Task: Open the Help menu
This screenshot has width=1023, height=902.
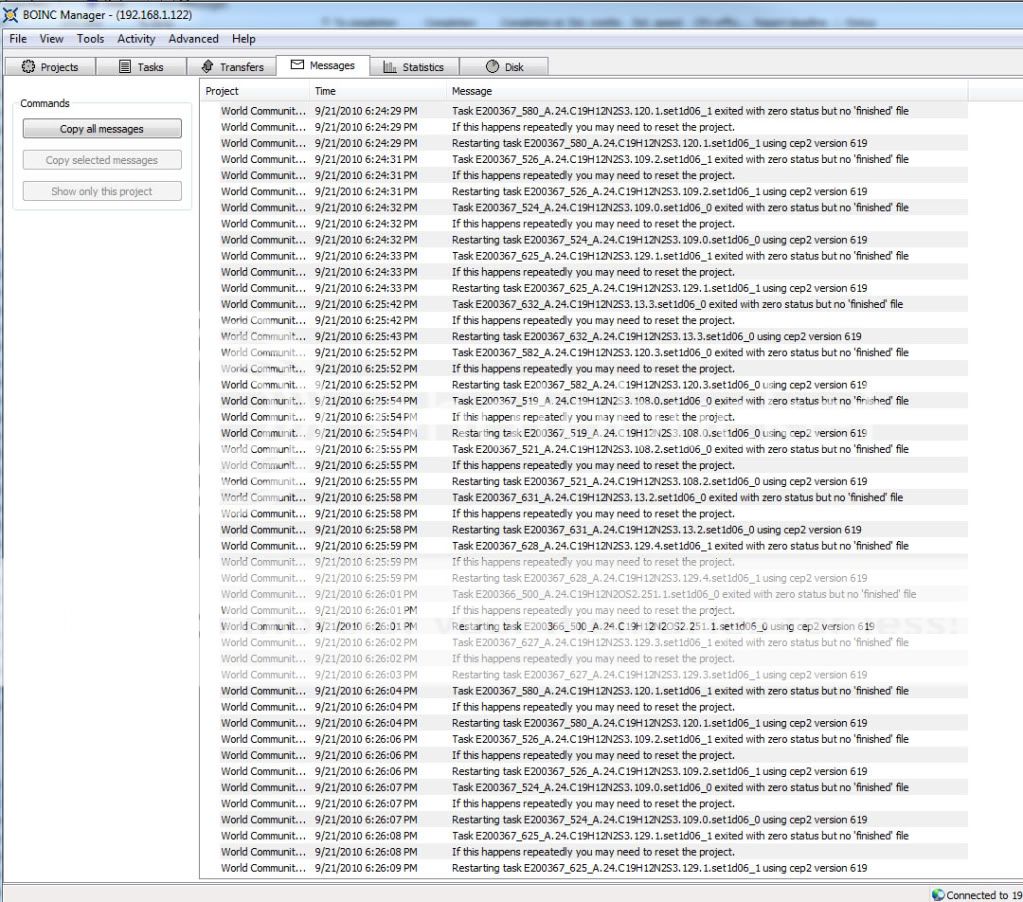Action: tap(243, 39)
